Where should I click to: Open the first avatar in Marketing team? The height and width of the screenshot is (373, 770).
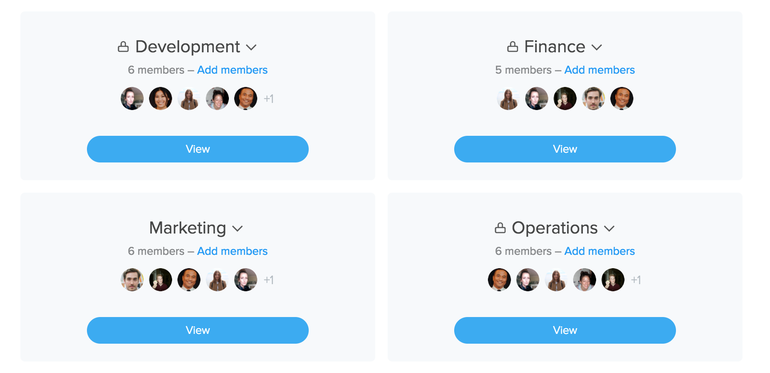pyautogui.click(x=132, y=280)
